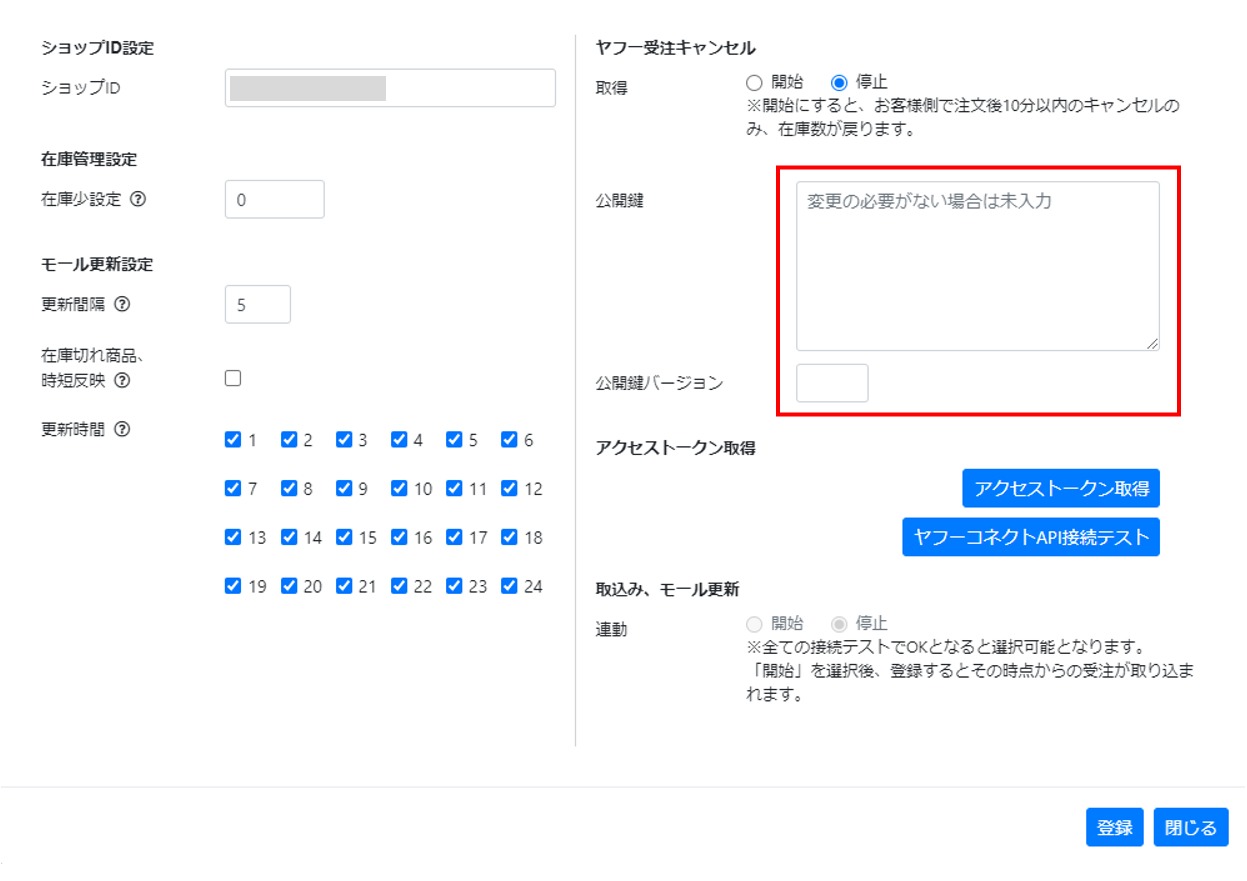This screenshot has width=1247, height=881.
Task: Run ヤフーコネクトAPI接続テスト button
Action: [1031, 537]
